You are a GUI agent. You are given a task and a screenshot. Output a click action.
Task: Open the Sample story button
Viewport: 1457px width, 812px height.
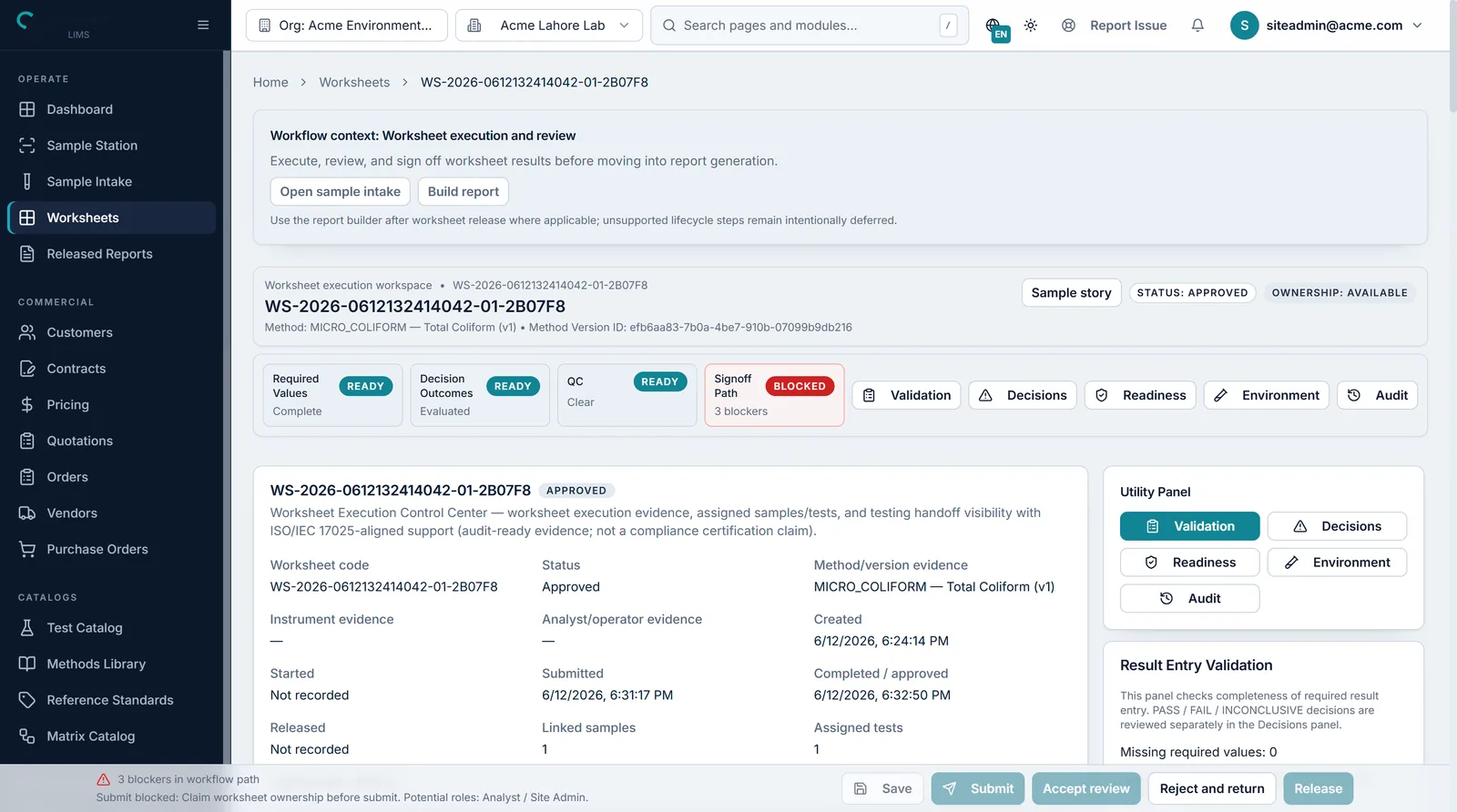point(1071,293)
